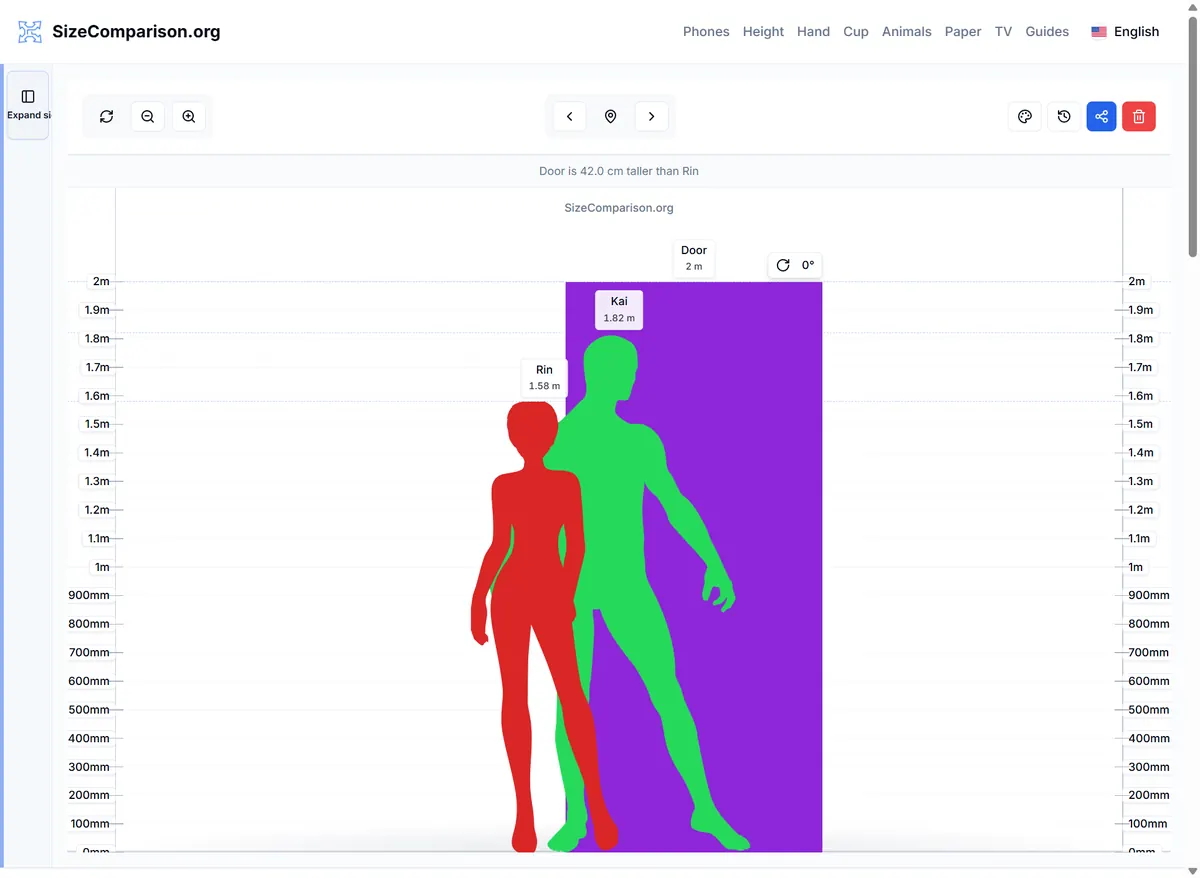Screen dimensions: 1200x878
Task: Click the 900mm label on left ruler
Action: point(89,595)
